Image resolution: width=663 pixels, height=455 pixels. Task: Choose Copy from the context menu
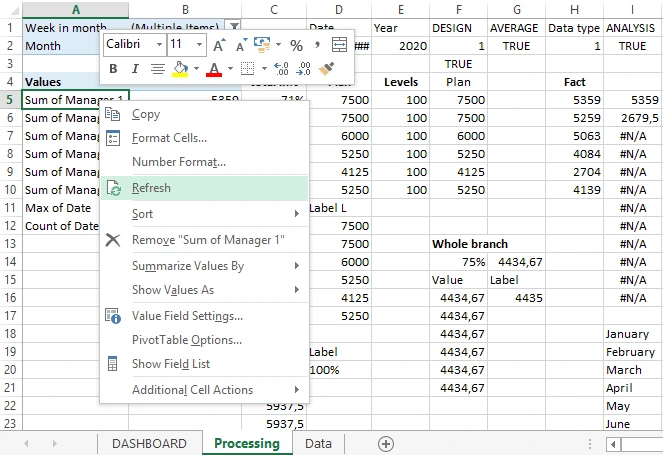pyautogui.click(x=205, y=114)
